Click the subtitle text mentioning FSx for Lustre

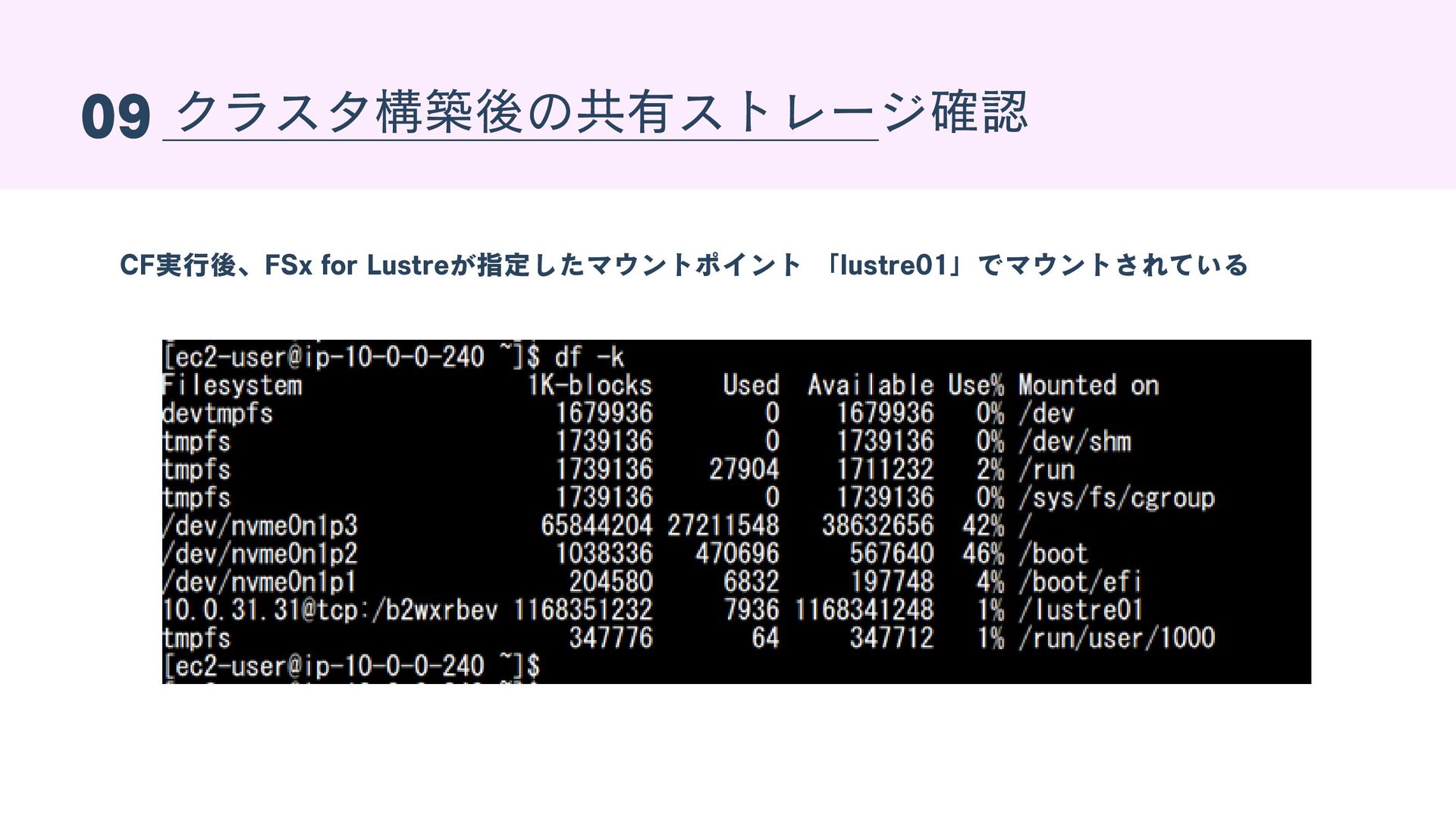coord(683,265)
